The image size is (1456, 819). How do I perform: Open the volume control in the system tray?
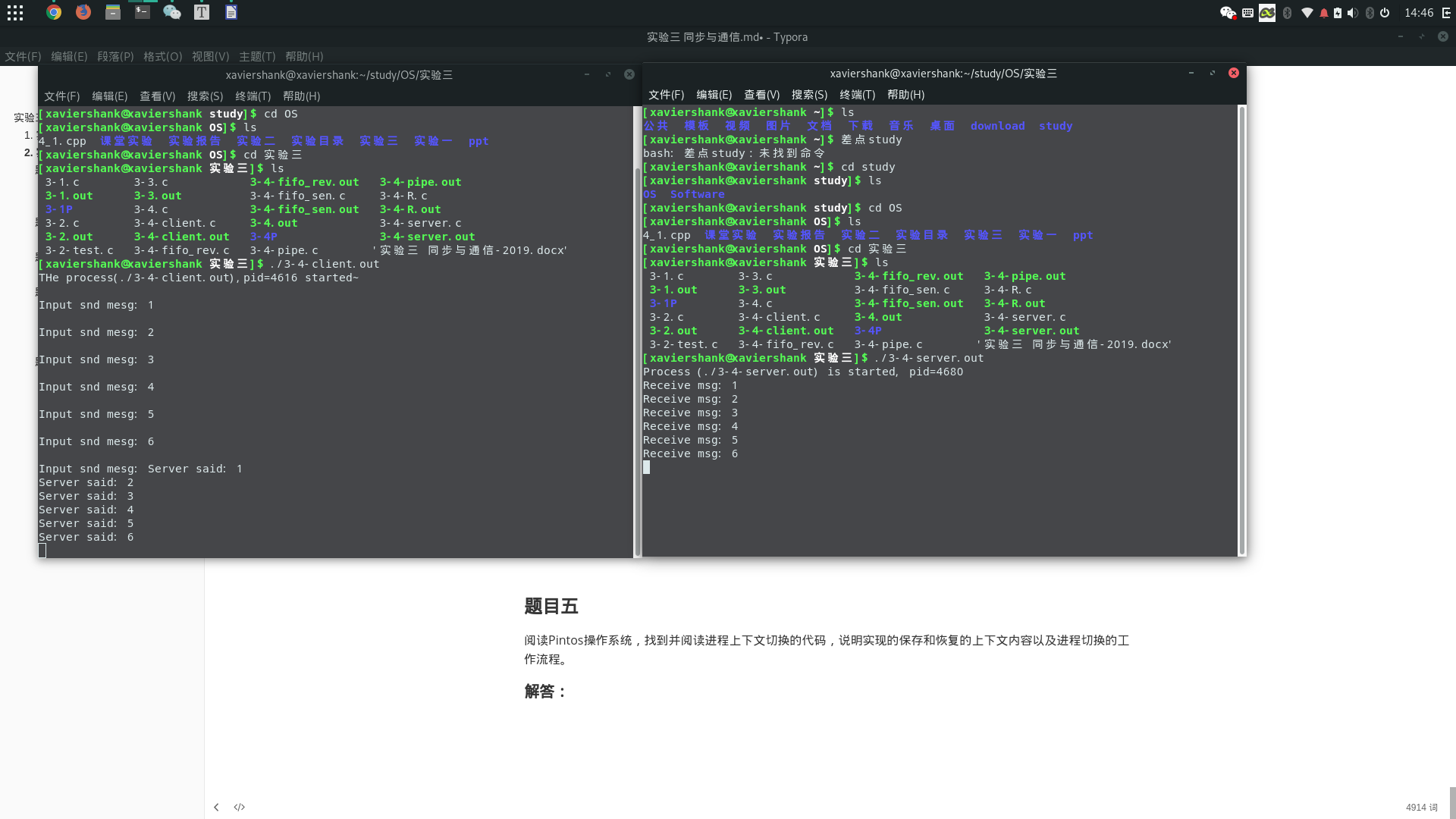(x=1353, y=12)
